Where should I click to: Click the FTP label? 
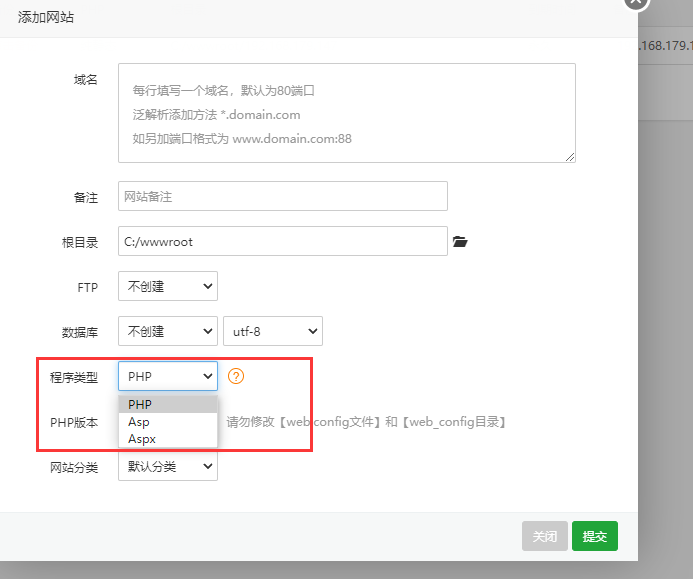click(x=88, y=288)
